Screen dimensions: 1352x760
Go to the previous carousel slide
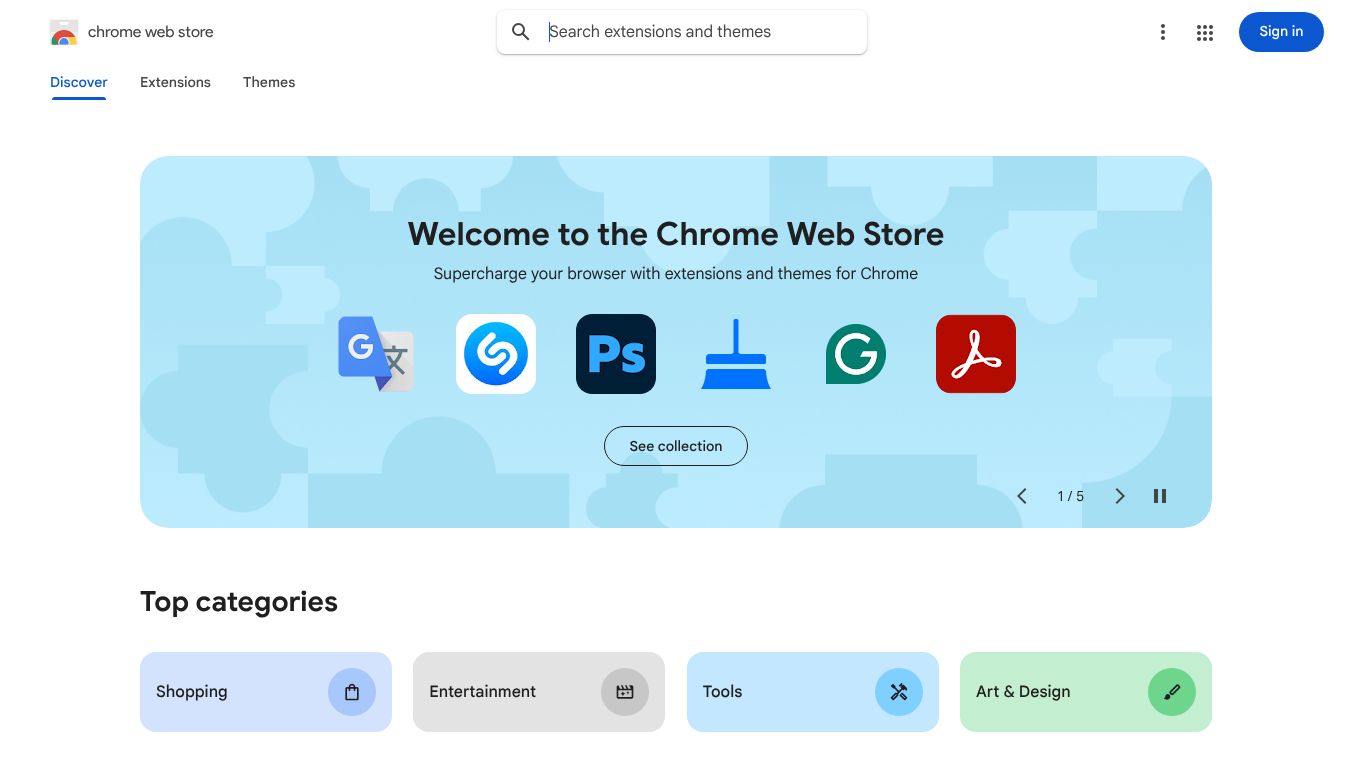point(1022,496)
